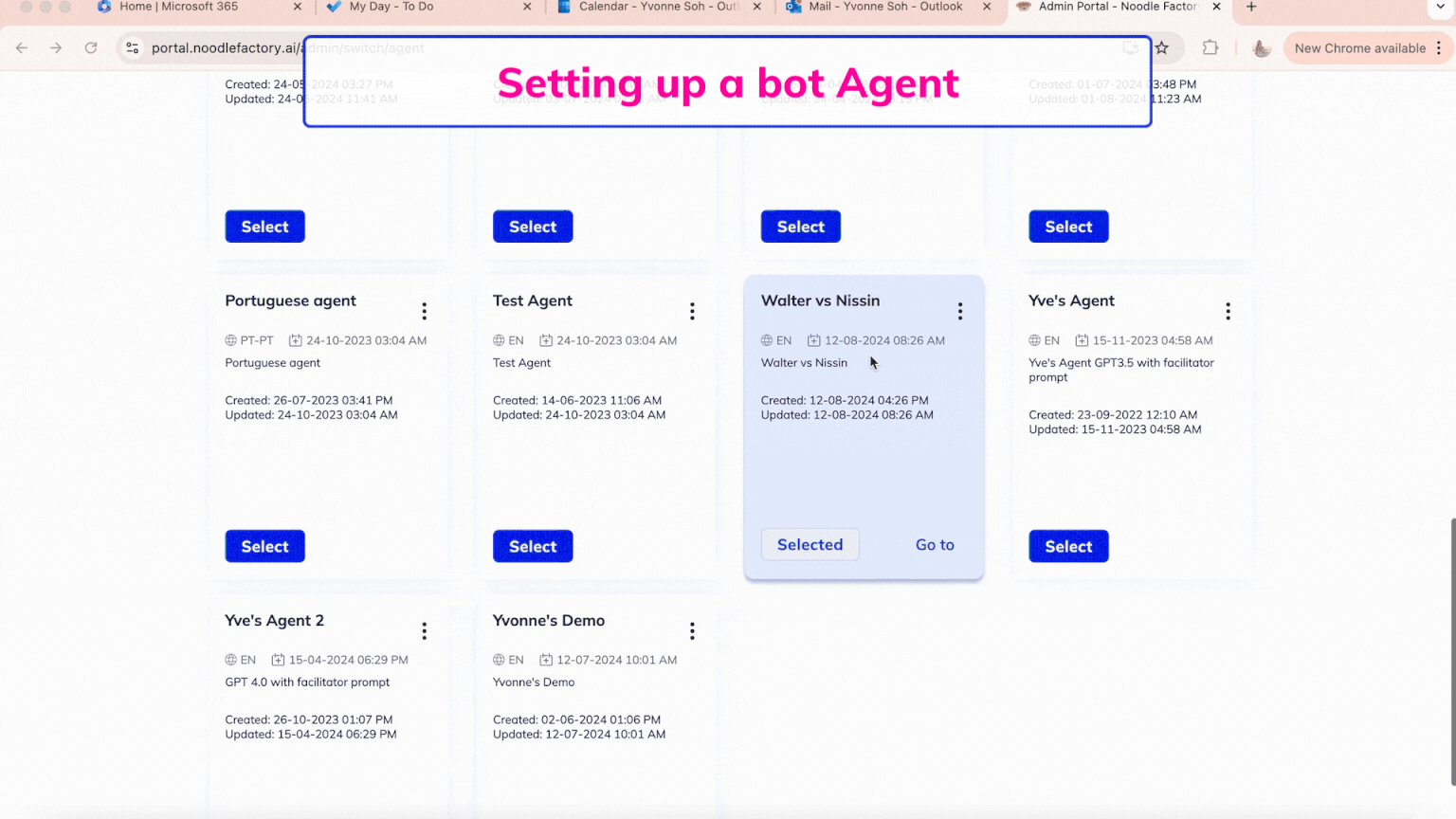The width and height of the screenshot is (1456, 819).
Task: Click 'GPT 4.0 with facilitator prompt' description
Action: 307,682
